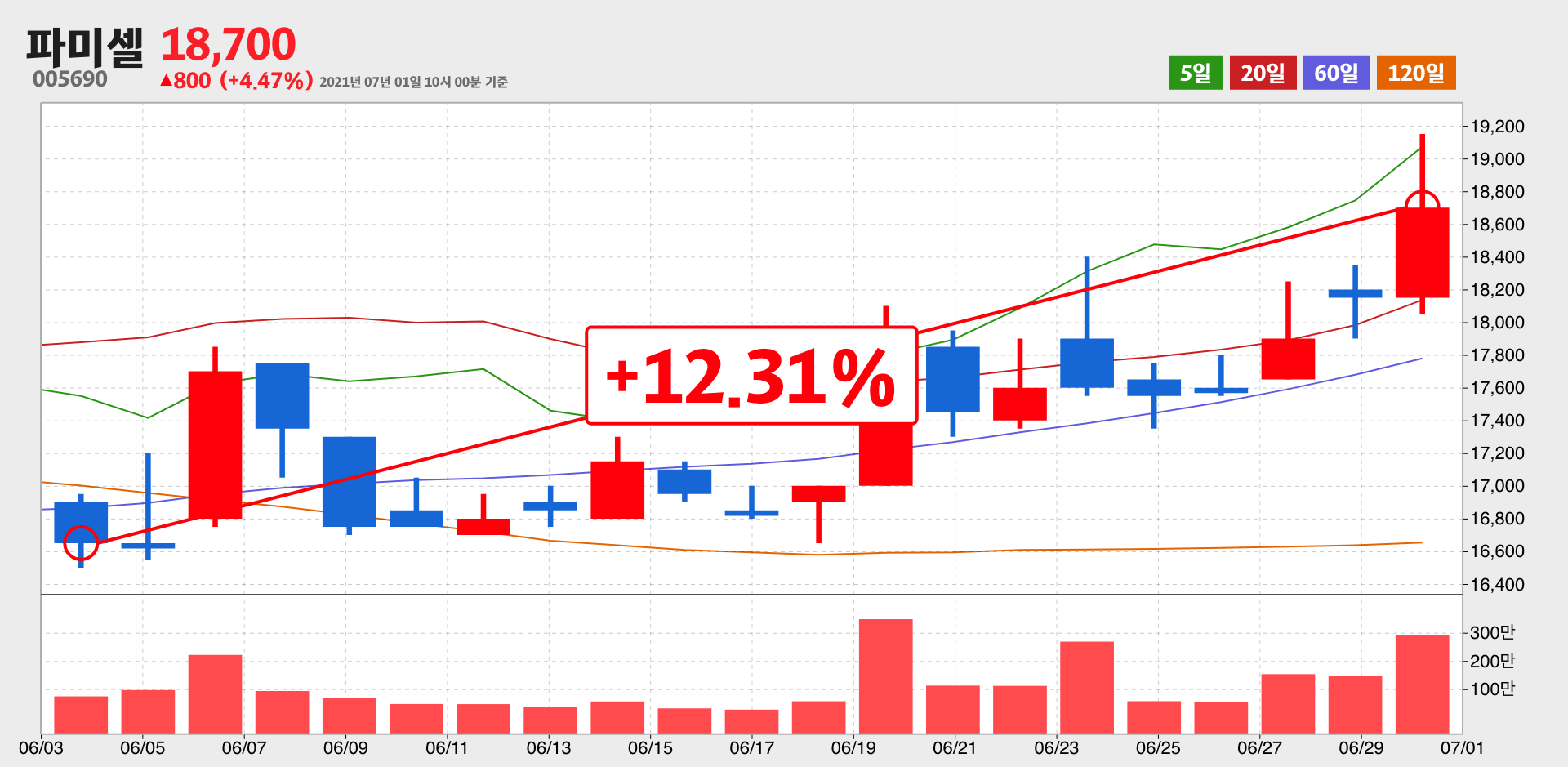Click the change value ▲800 (+4.47%)
The width and height of the screenshot is (1568, 767).
(237, 81)
